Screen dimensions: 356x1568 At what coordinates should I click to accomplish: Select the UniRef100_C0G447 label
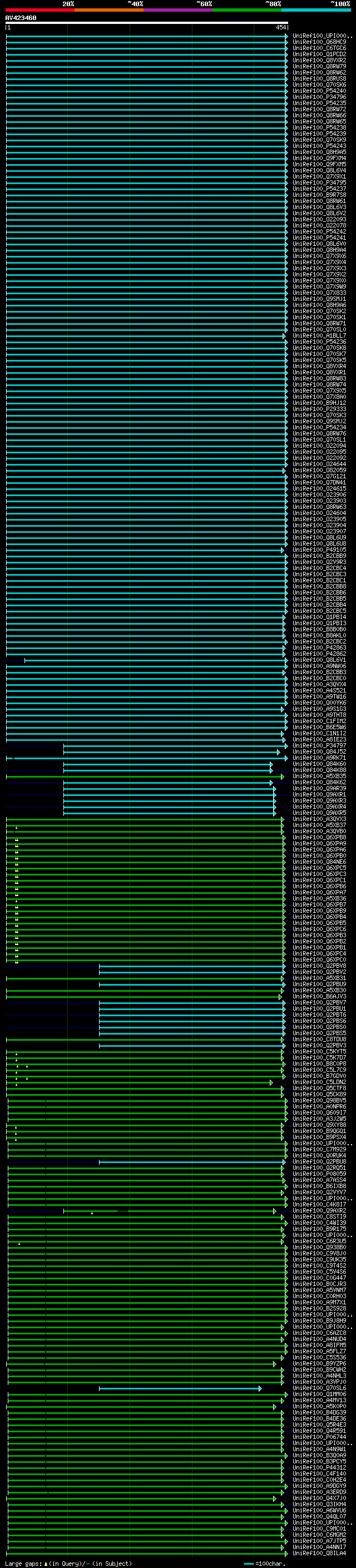(319, 1278)
